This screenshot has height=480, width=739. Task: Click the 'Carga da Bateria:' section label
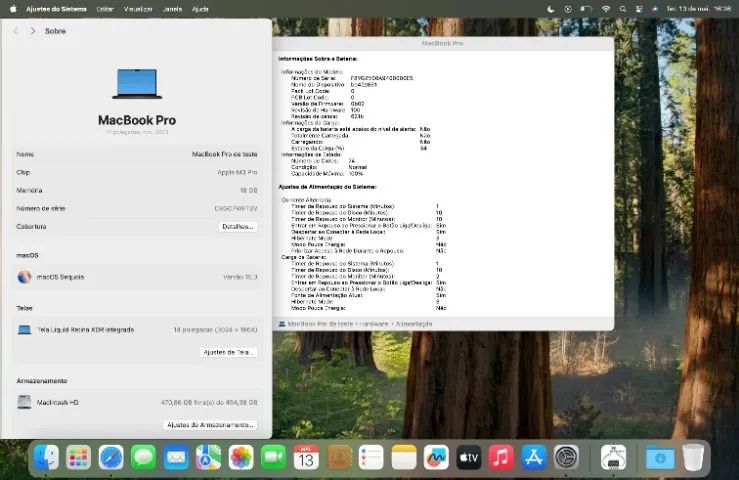pos(304,257)
